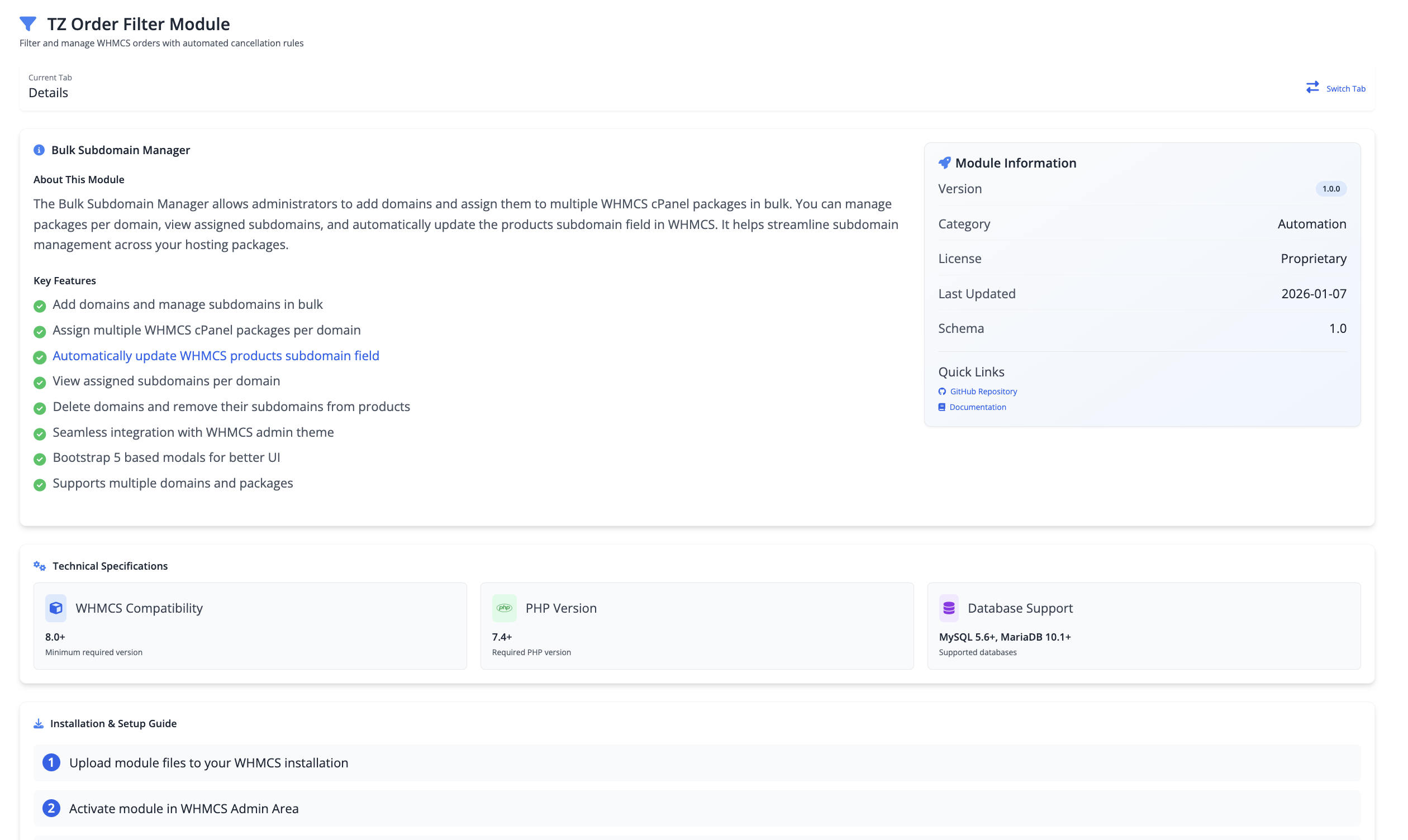This screenshot has height=840, width=1408.
Task: Click step 2 circle for Activate module
Action: click(x=51, y=808)
